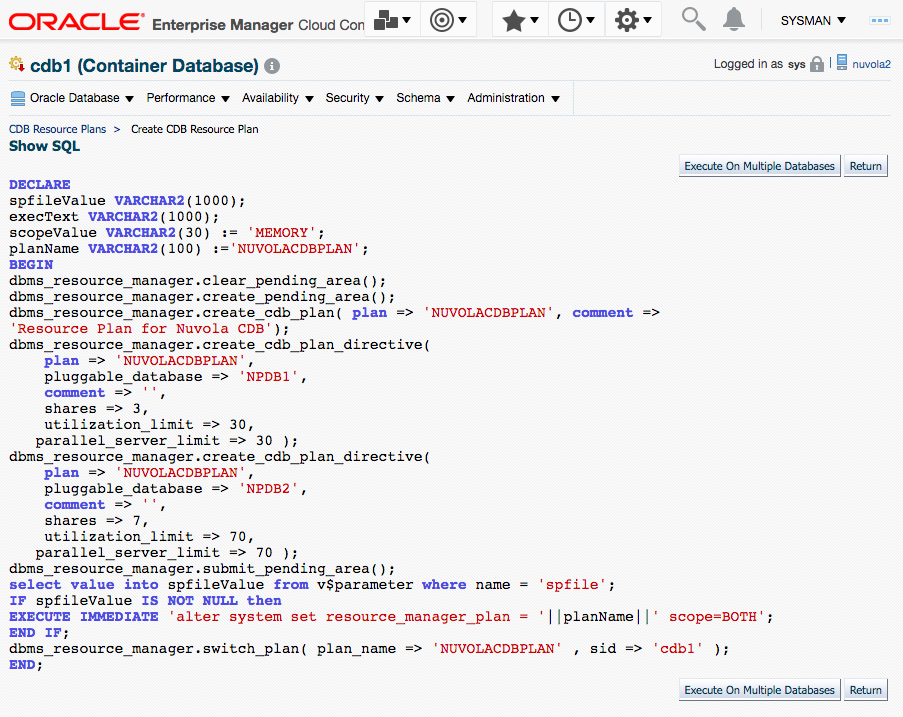Screen dimensions: 903x717
Task: Click top Execute On Multiple Databases button
Action: click(x=759, y=166)
